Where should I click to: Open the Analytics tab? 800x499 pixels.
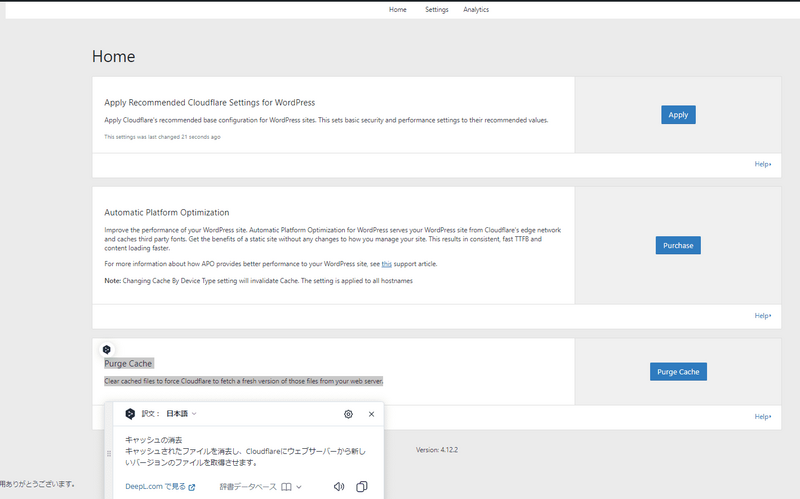(x=476, y=10)
